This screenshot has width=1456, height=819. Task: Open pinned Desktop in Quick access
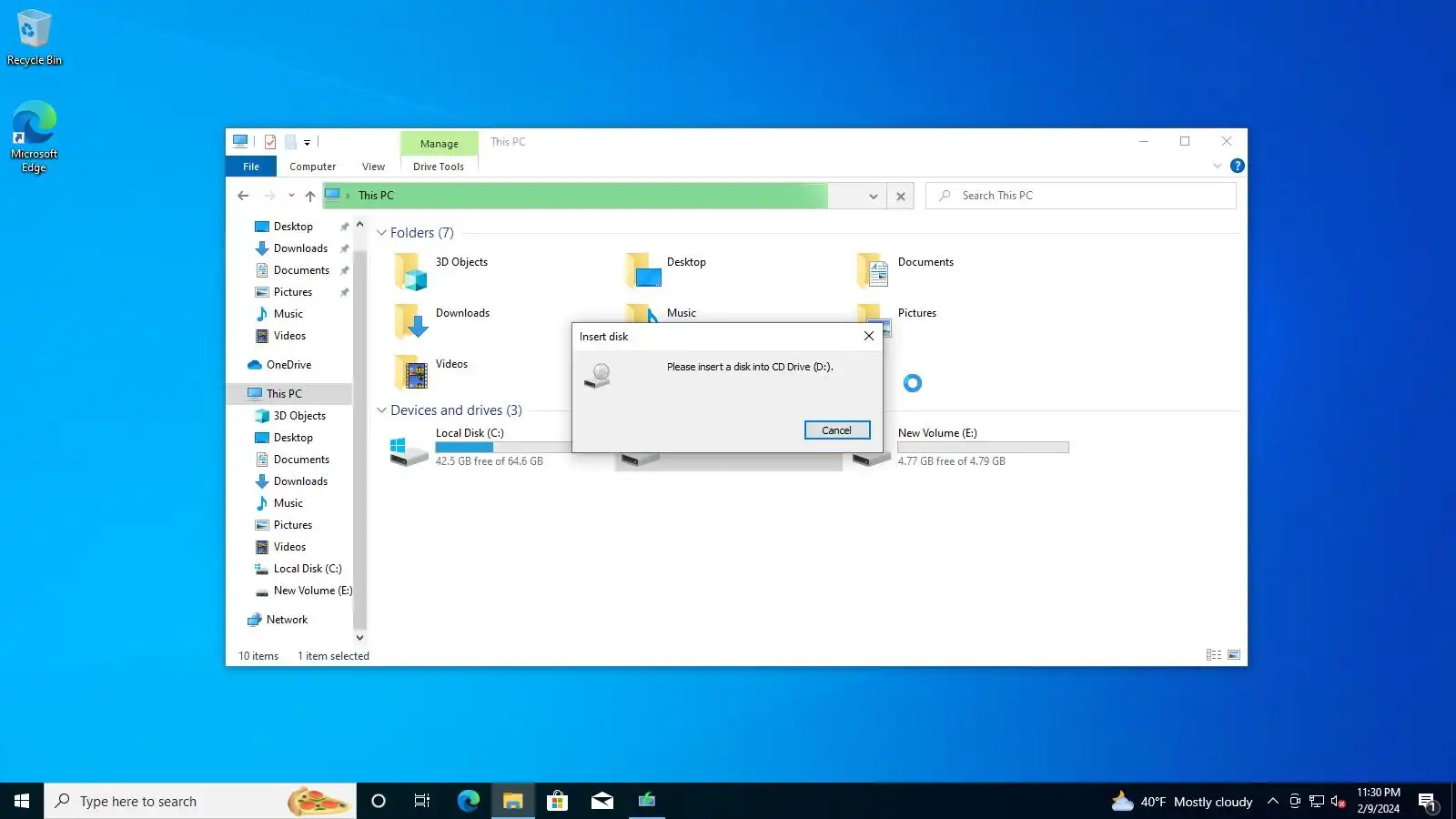pyautogui.click(x=293, y=227)
